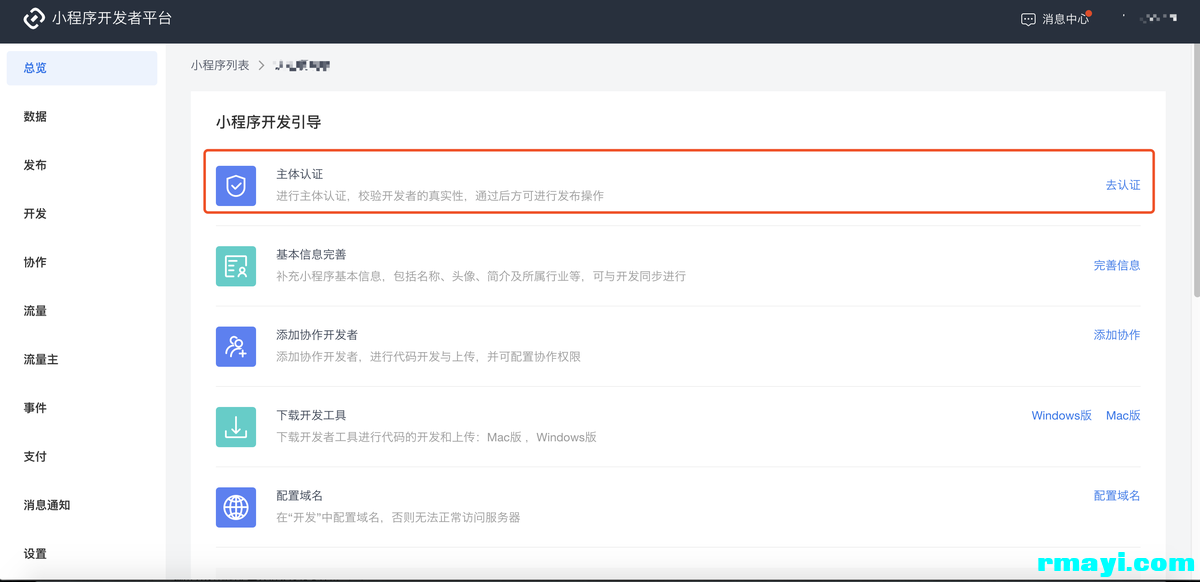Viewport: 1200px width, 582px height.
Task: Download the Mac版 developer tool
Action: [x=1123, y=415]
